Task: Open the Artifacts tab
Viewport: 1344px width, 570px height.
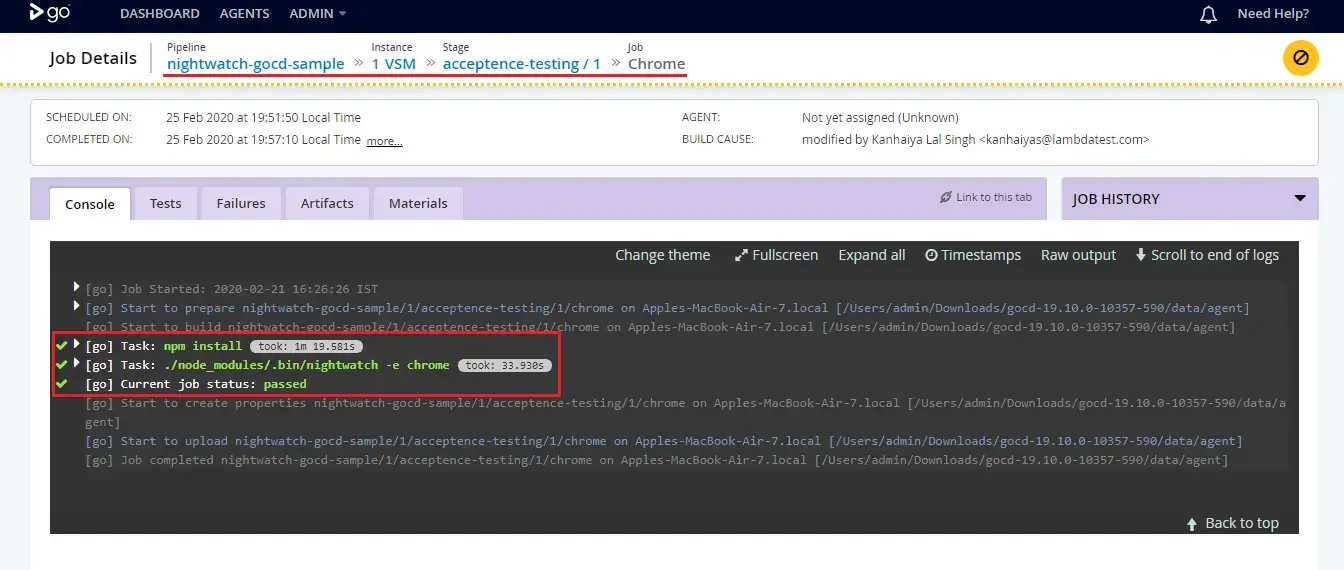Action: (x=327, y=203)
